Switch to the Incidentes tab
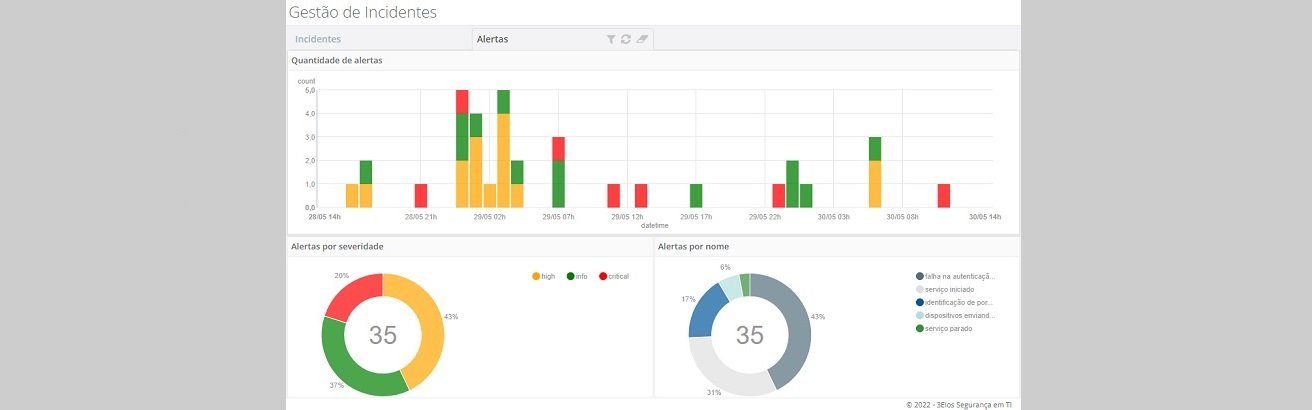1312x410 pixels. click(x=316, y=39)
